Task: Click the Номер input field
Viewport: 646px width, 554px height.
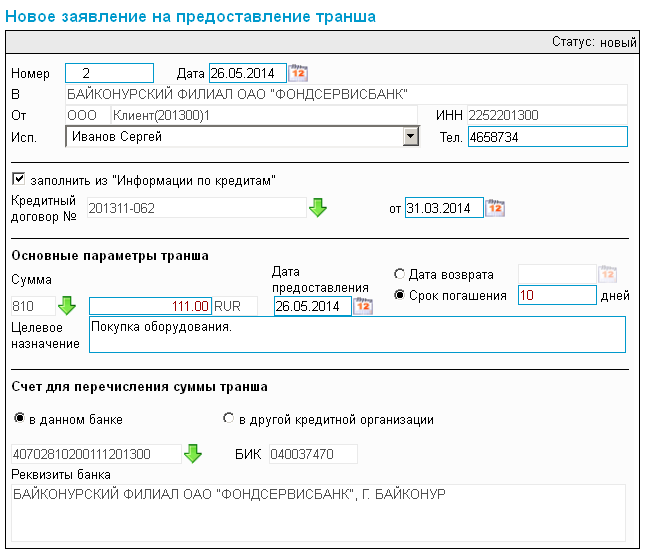Action: click(109, 73)
